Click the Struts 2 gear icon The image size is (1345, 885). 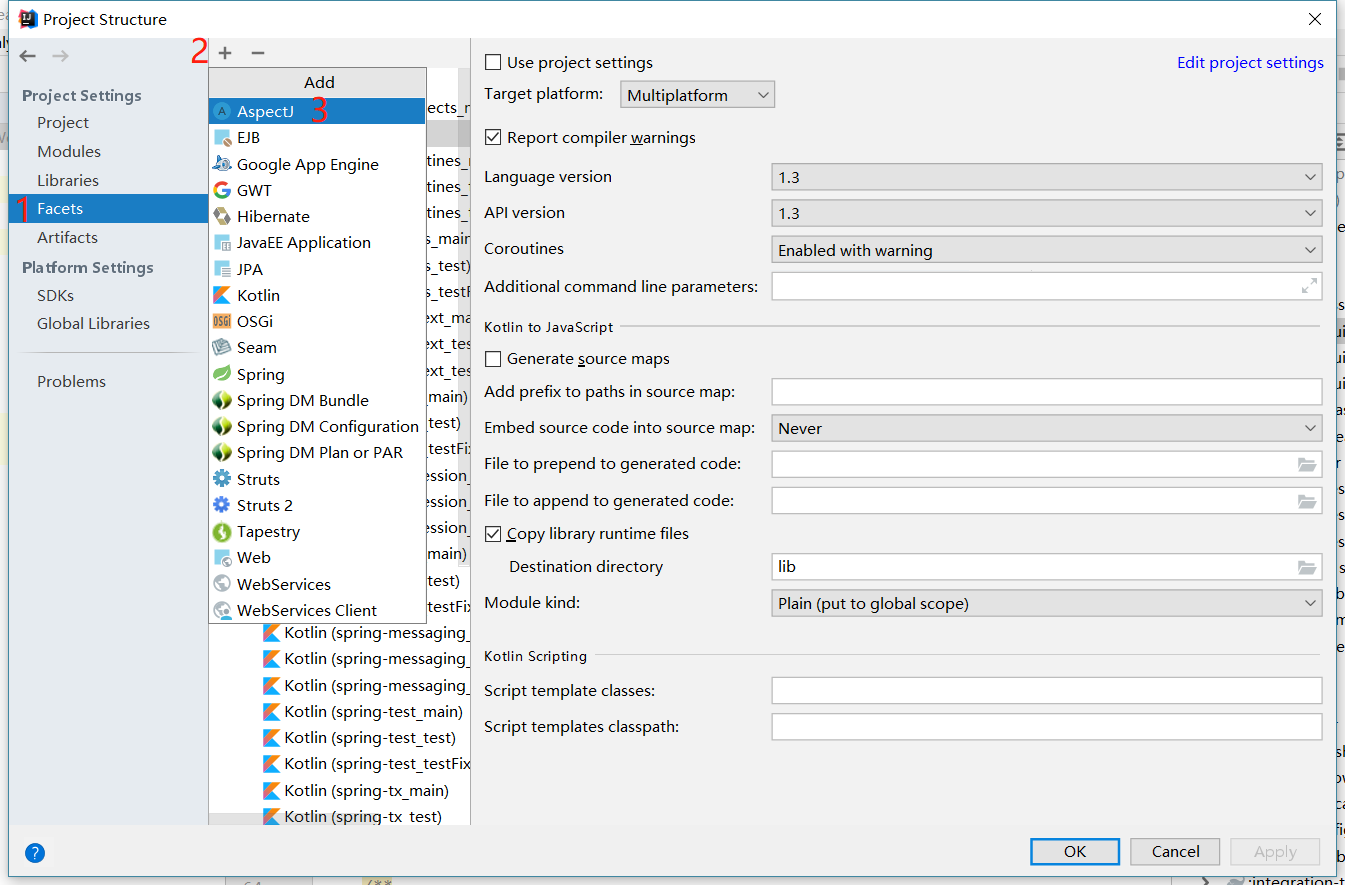[222, 505]
